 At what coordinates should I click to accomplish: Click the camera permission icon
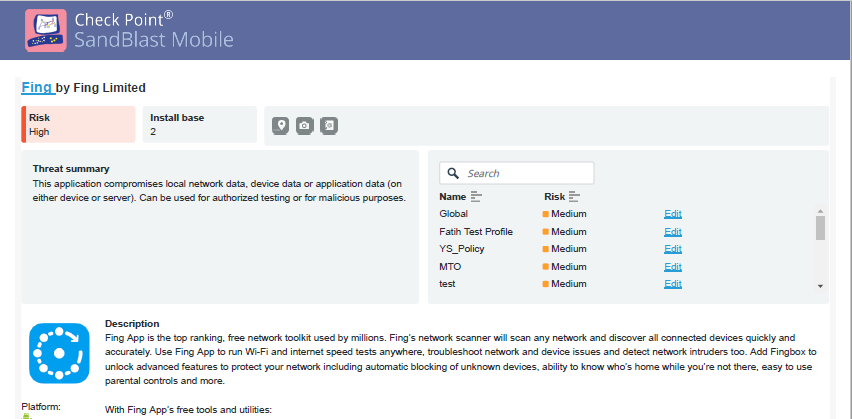click(x=304, y=125)
